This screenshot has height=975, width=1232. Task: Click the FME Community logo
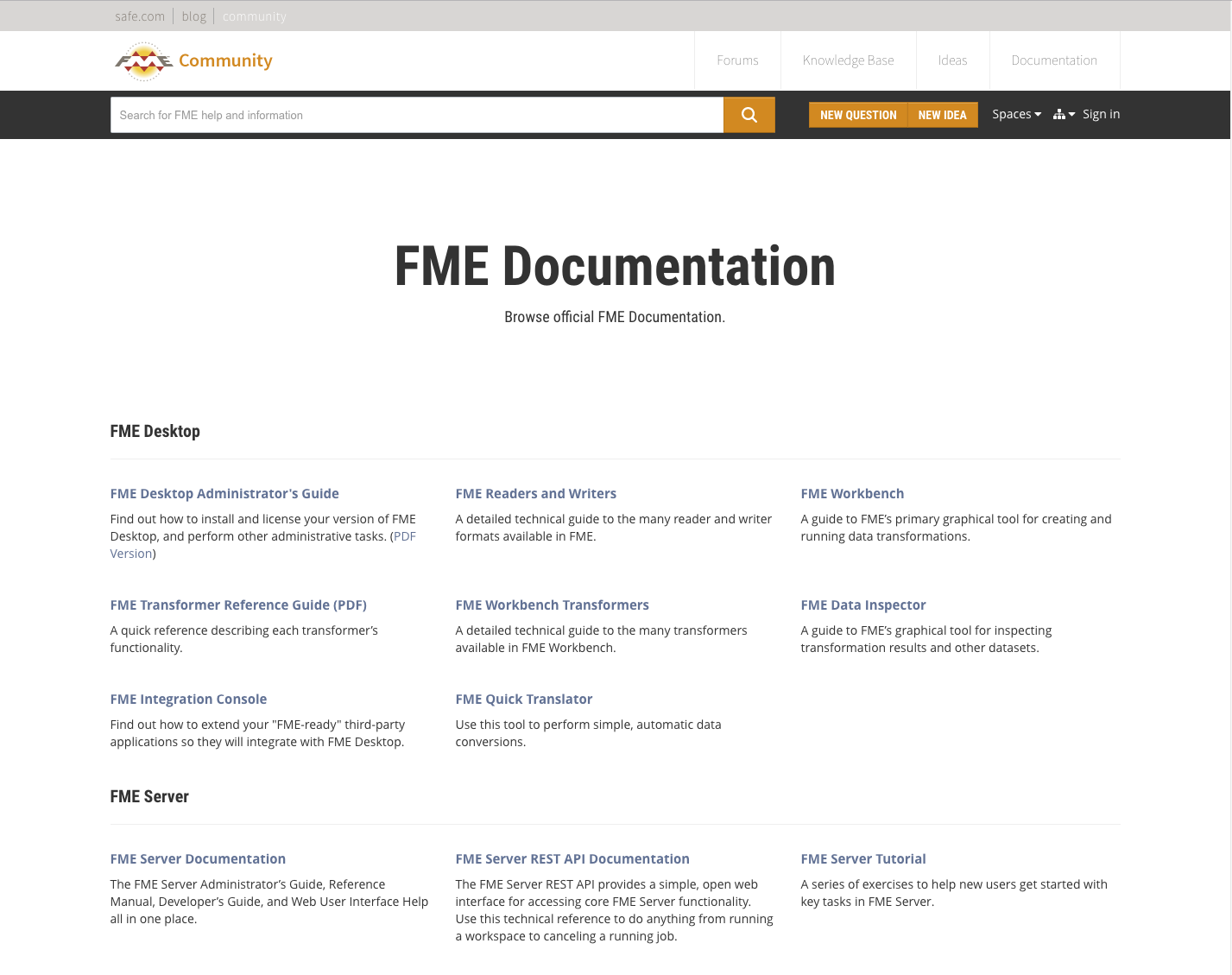pyautogui.click(x=193, y=60)
